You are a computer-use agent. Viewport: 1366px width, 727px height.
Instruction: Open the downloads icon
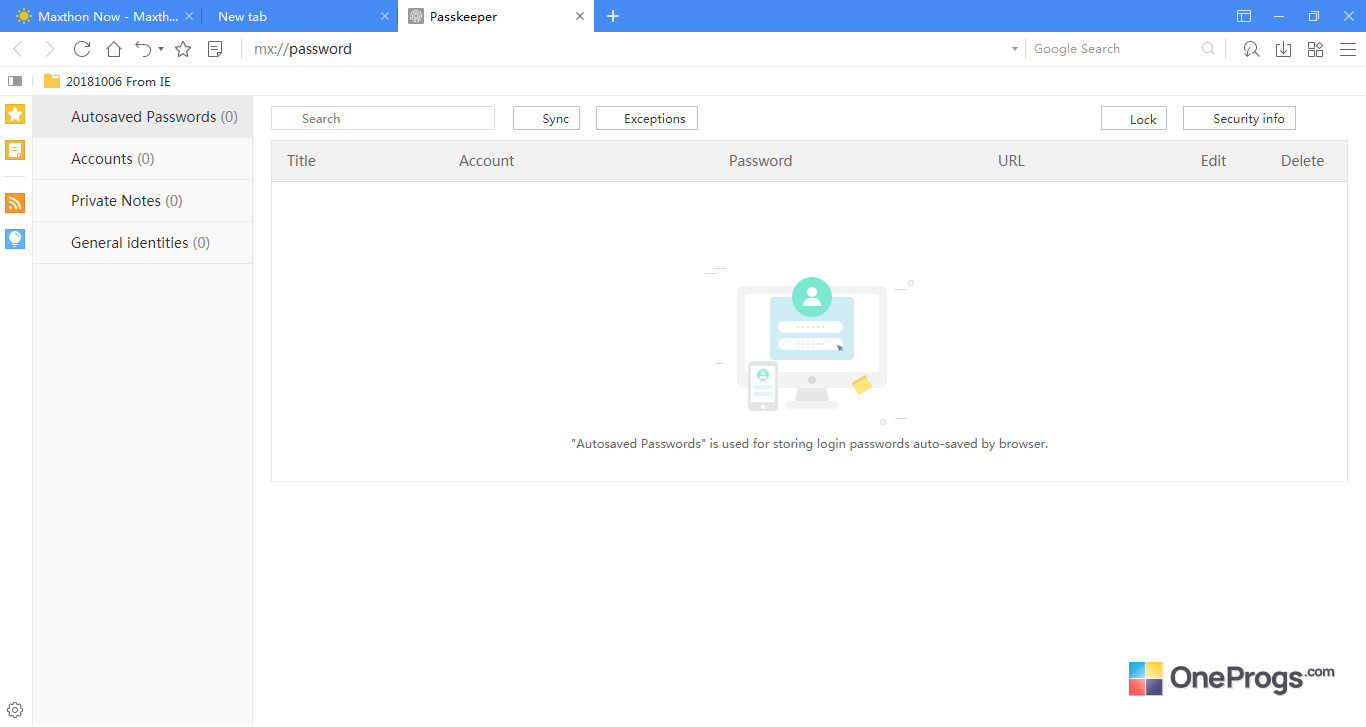point(1283,49)
